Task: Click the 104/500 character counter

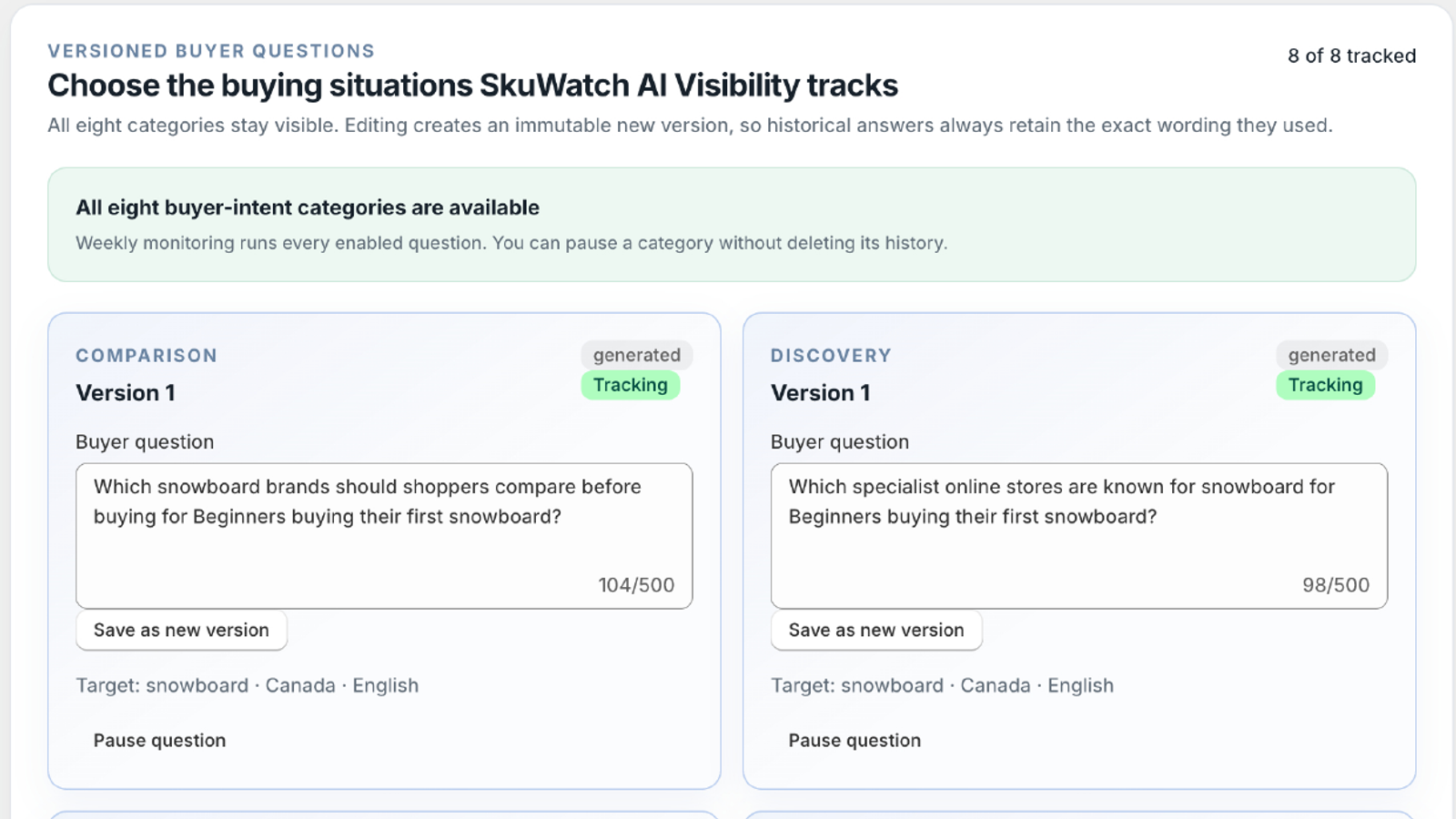Action: tap(636, 585)
